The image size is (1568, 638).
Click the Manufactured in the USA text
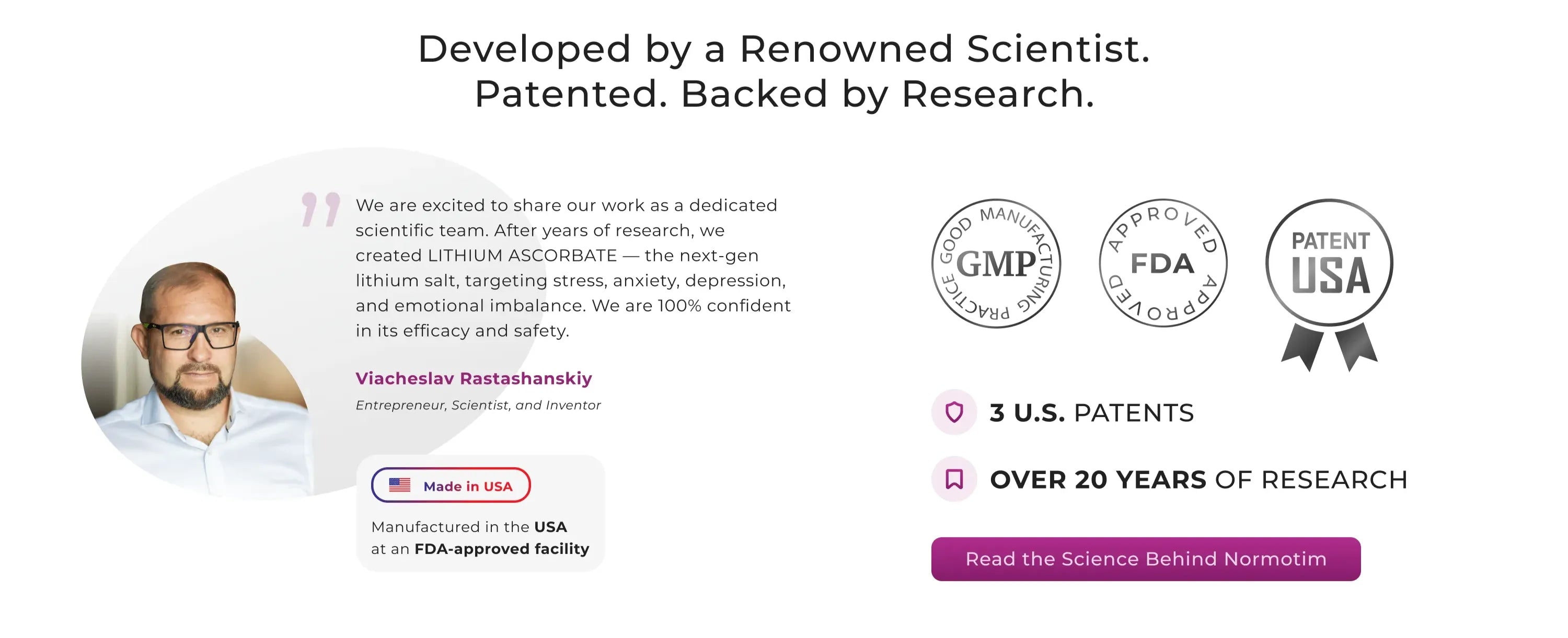tap(469, 527)
